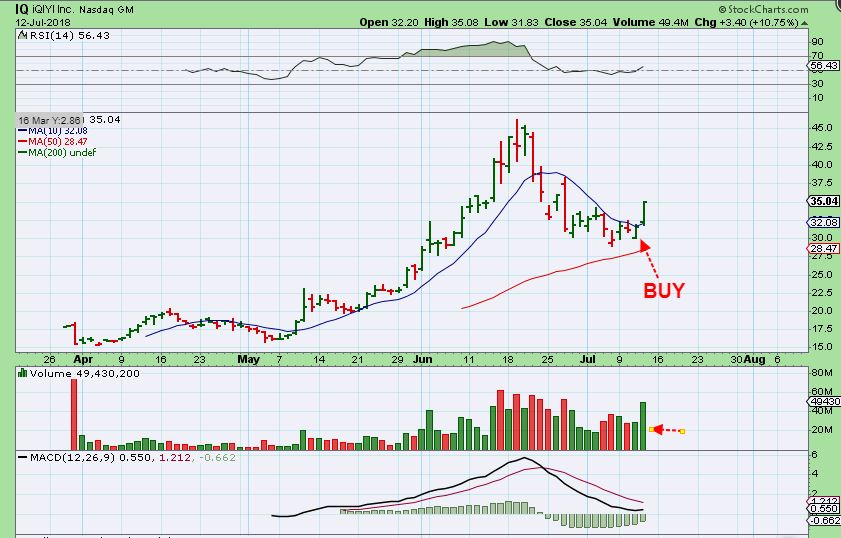Screen dimensions: 841x538
Task: Click the -0.662 tag on MACD right axis
Action: point(824,520)
